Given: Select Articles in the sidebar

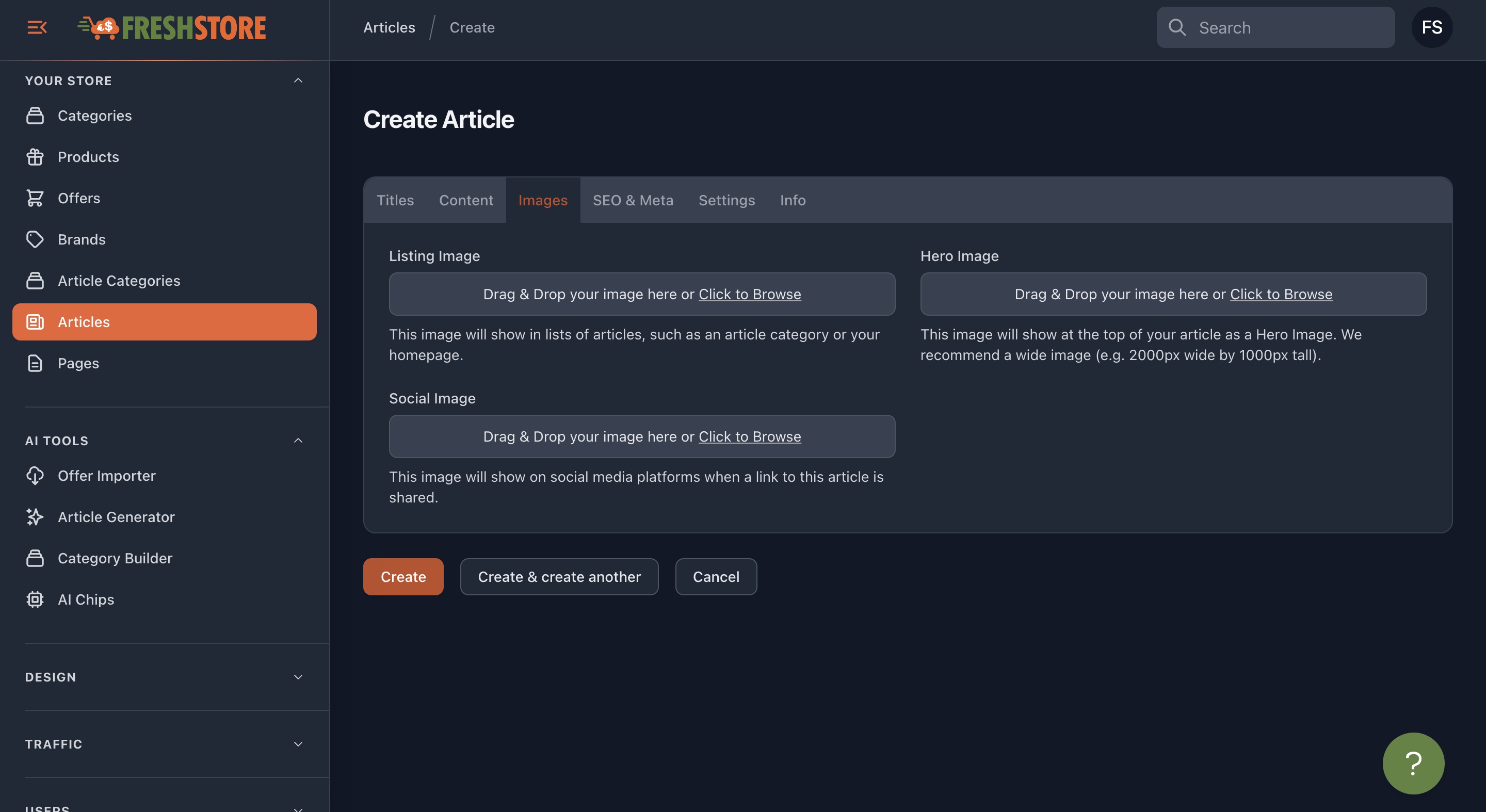Looking at the screenshot, I should (x=165, y=322).
